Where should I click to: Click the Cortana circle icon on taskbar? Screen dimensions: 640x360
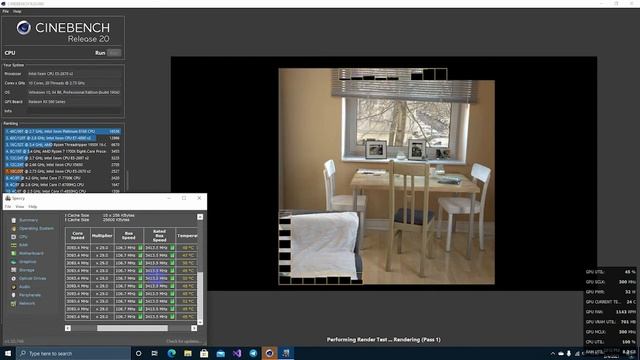pyautogui.click(x=138, y=353)
